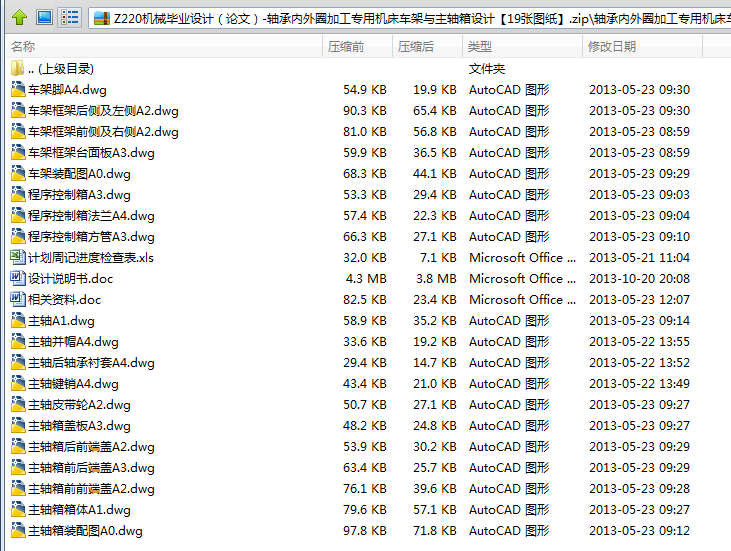Select the file name 车架框架台面板A3.dwg
This screenshot has width=731, height=551.
(x=91, y=152)
